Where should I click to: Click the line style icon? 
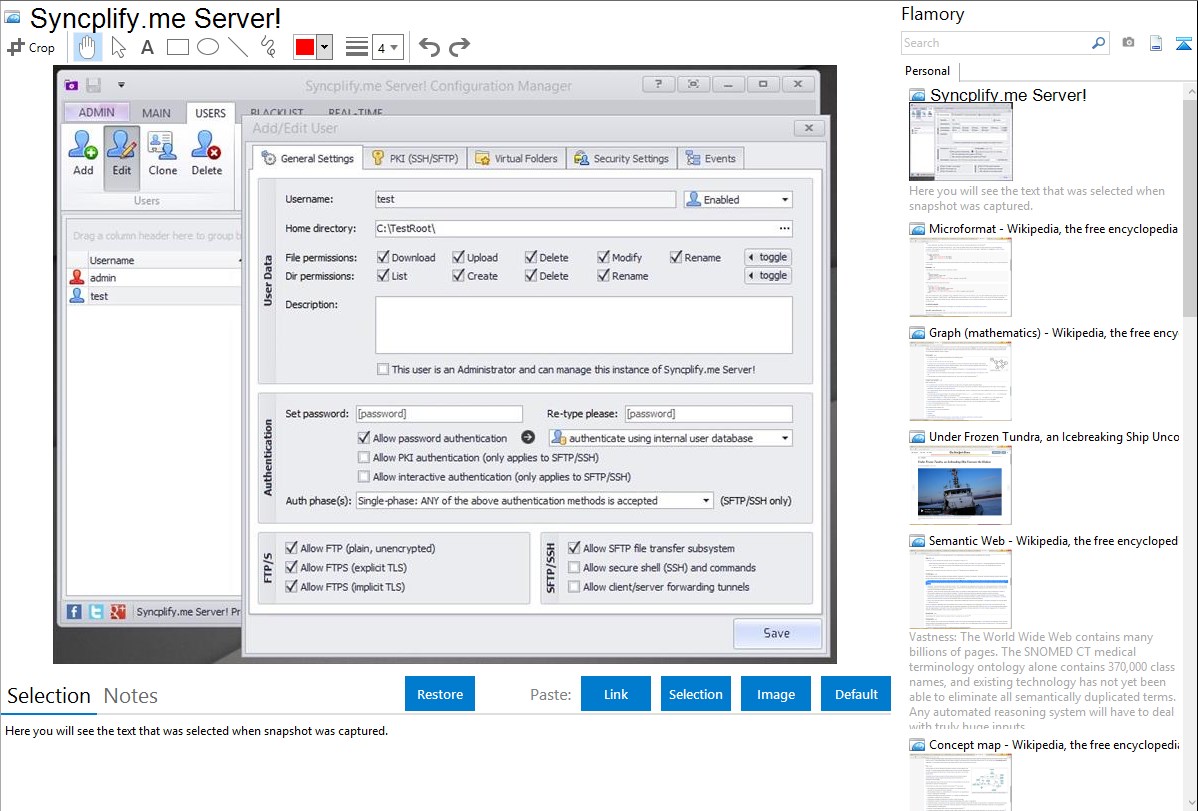tap(356, 47)
